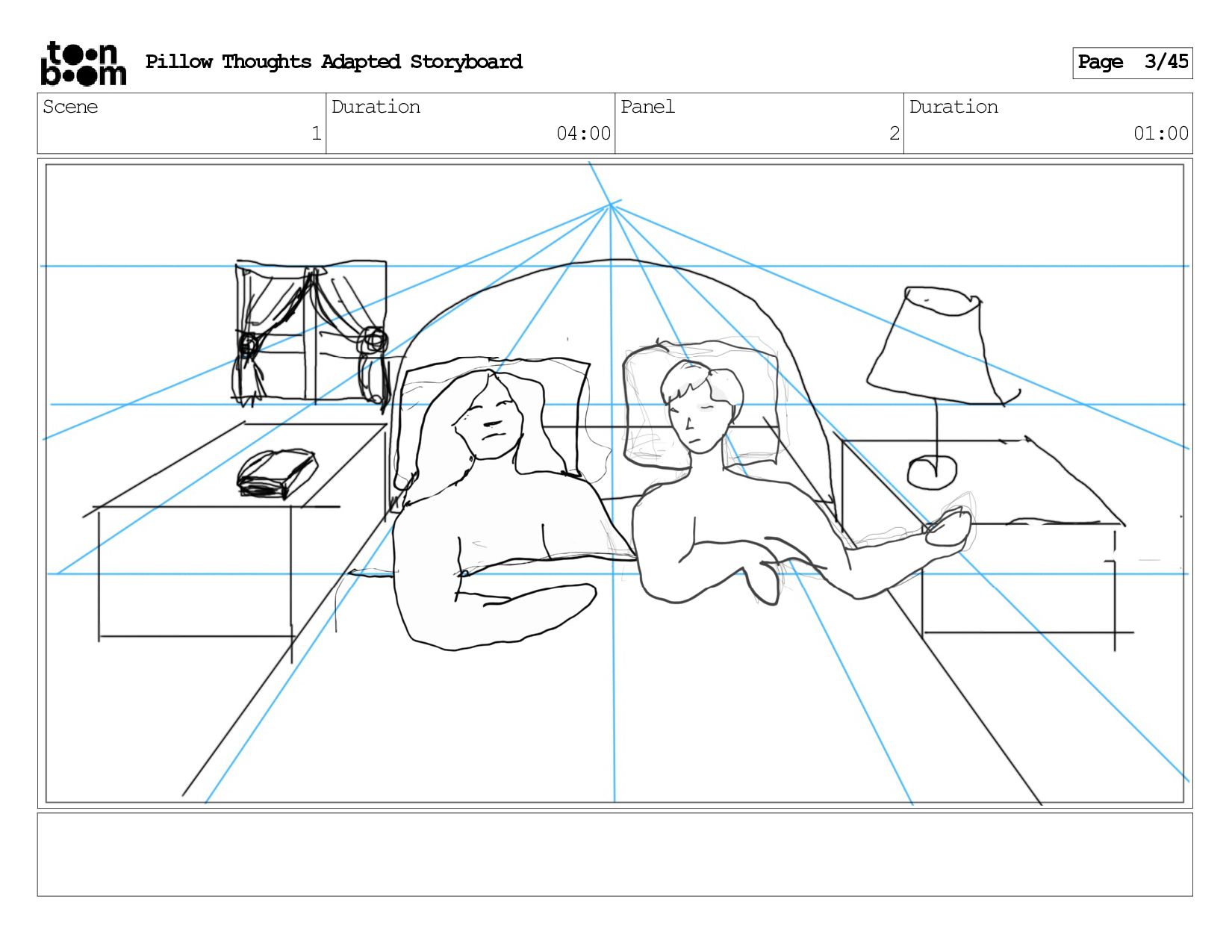Click the book on the left table
This screenshot has width=1232, height=952.
(277, 473)
